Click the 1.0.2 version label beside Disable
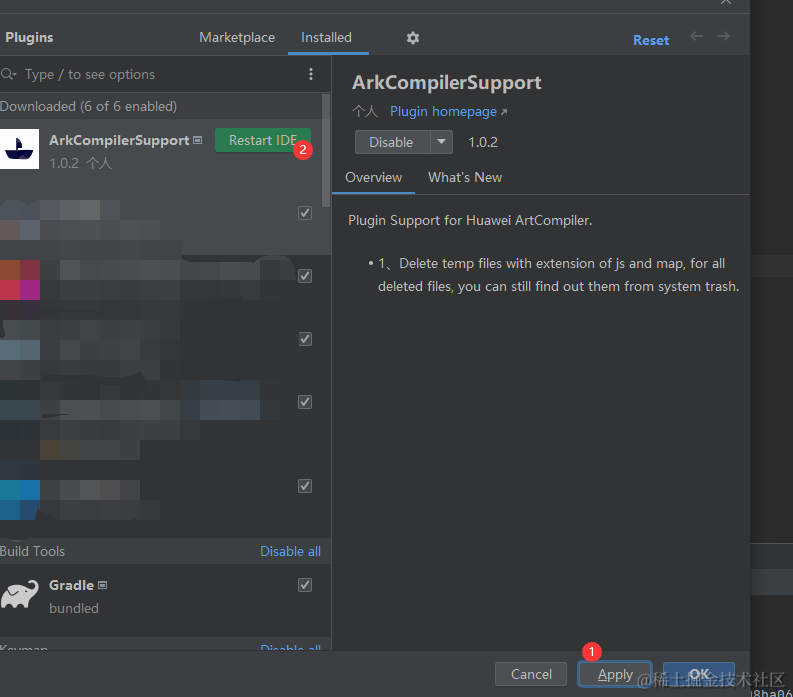 482,142
